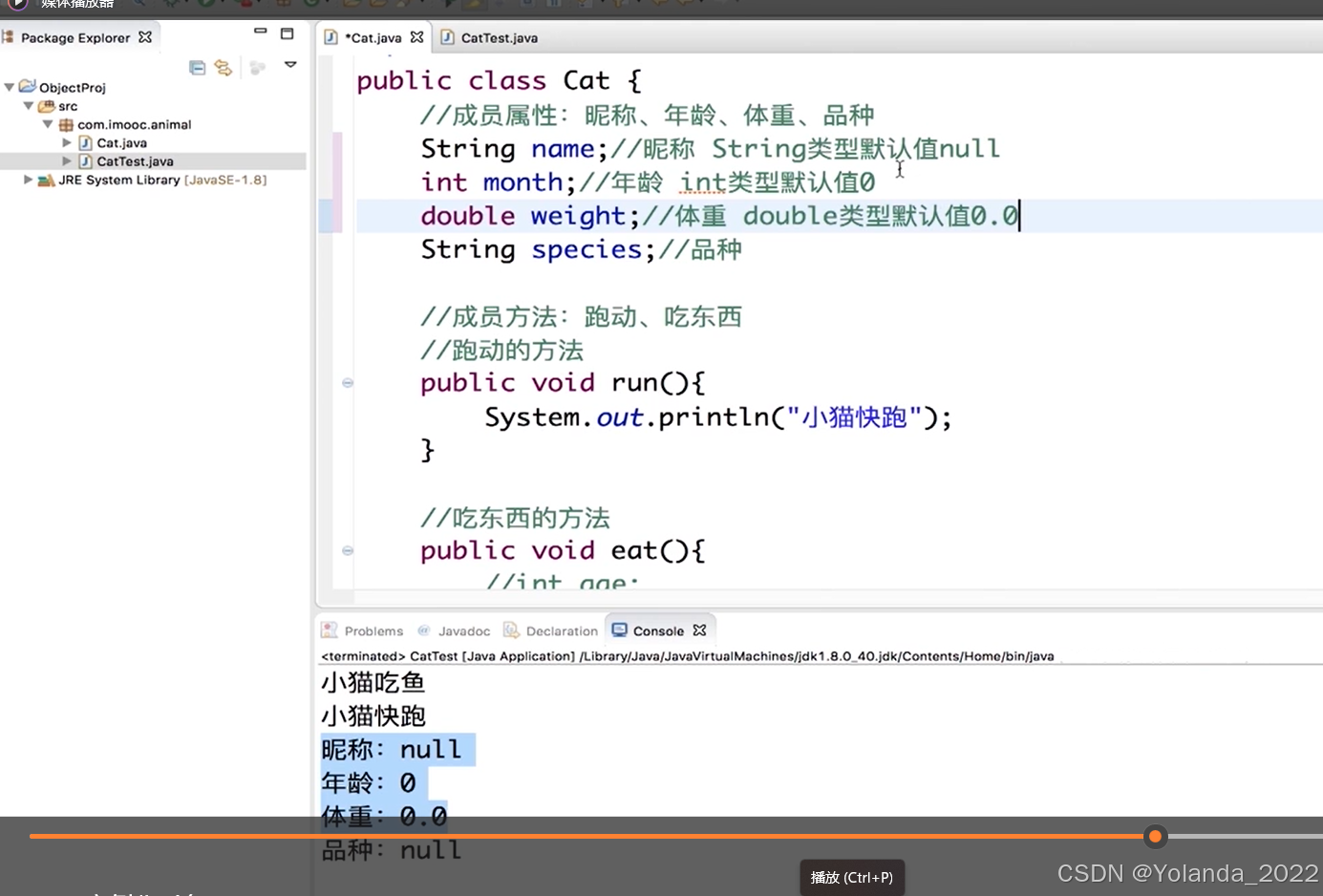The height and width of the screenshot is (896, 1323).
Task: Collapse the eat() method fold marker
Action: coord(348,550)
